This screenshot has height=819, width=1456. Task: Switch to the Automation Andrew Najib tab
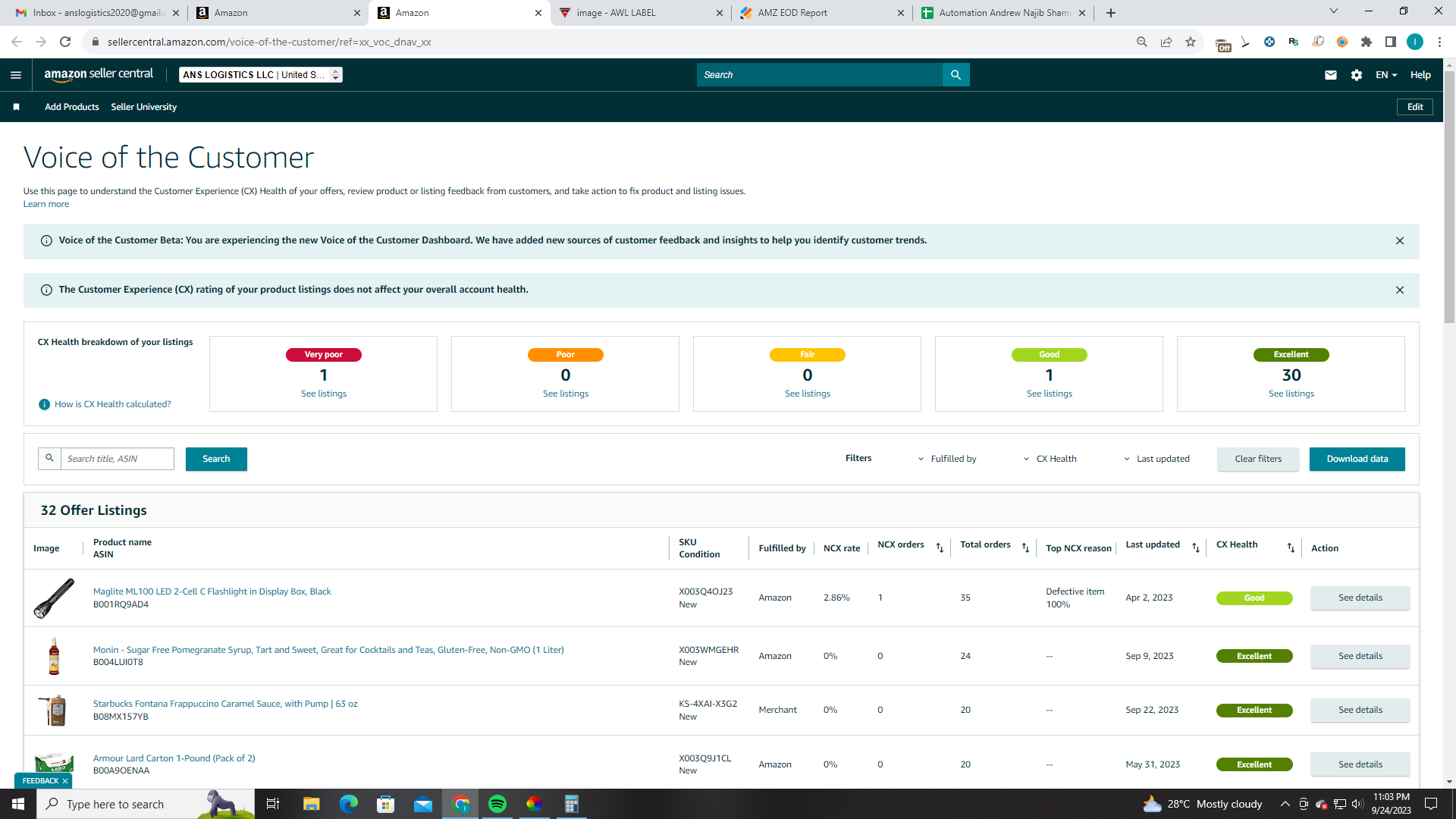(x=1004, y=13)
